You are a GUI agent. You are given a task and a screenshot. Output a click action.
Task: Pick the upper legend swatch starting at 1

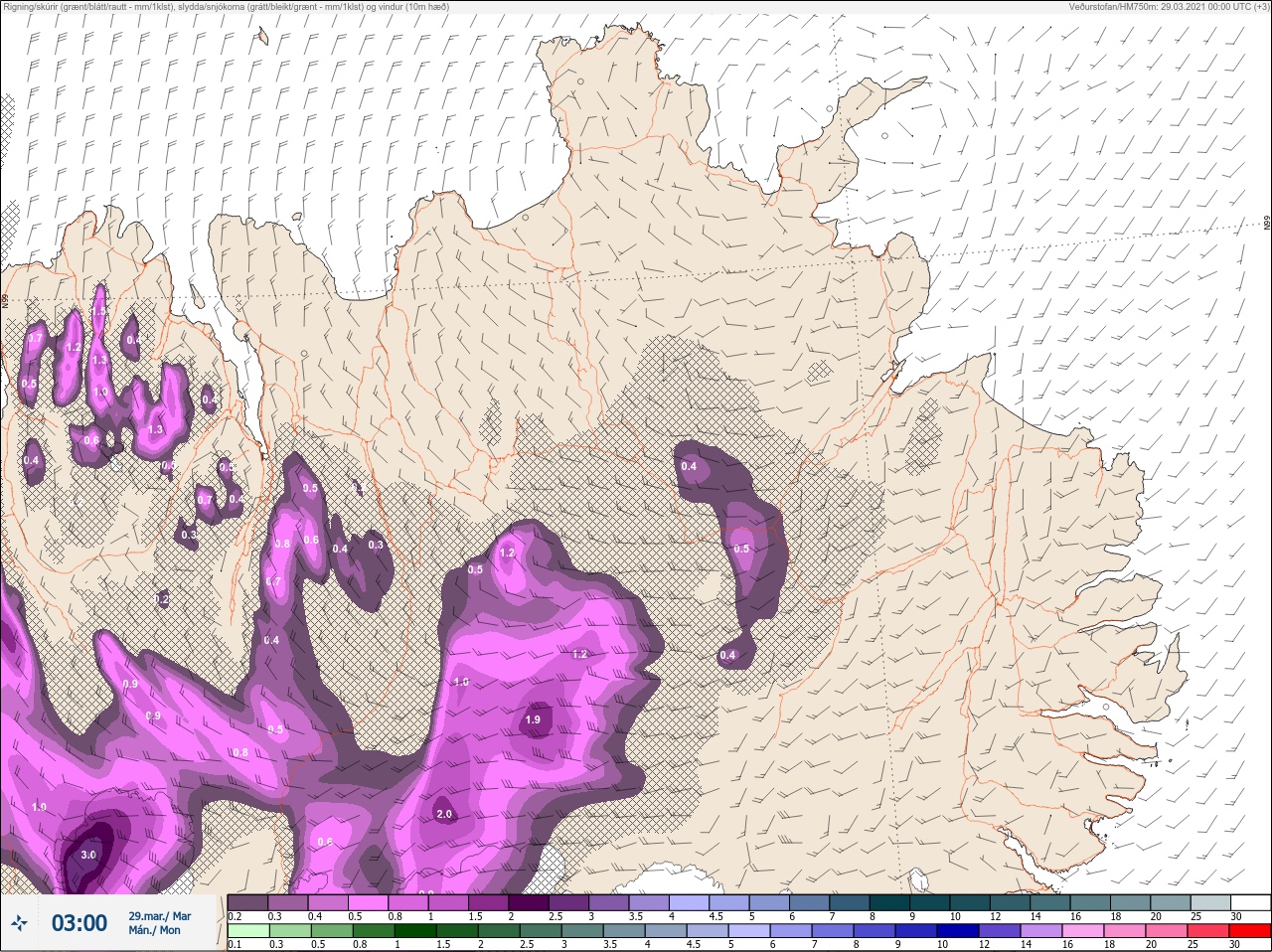tap(448, 902)
